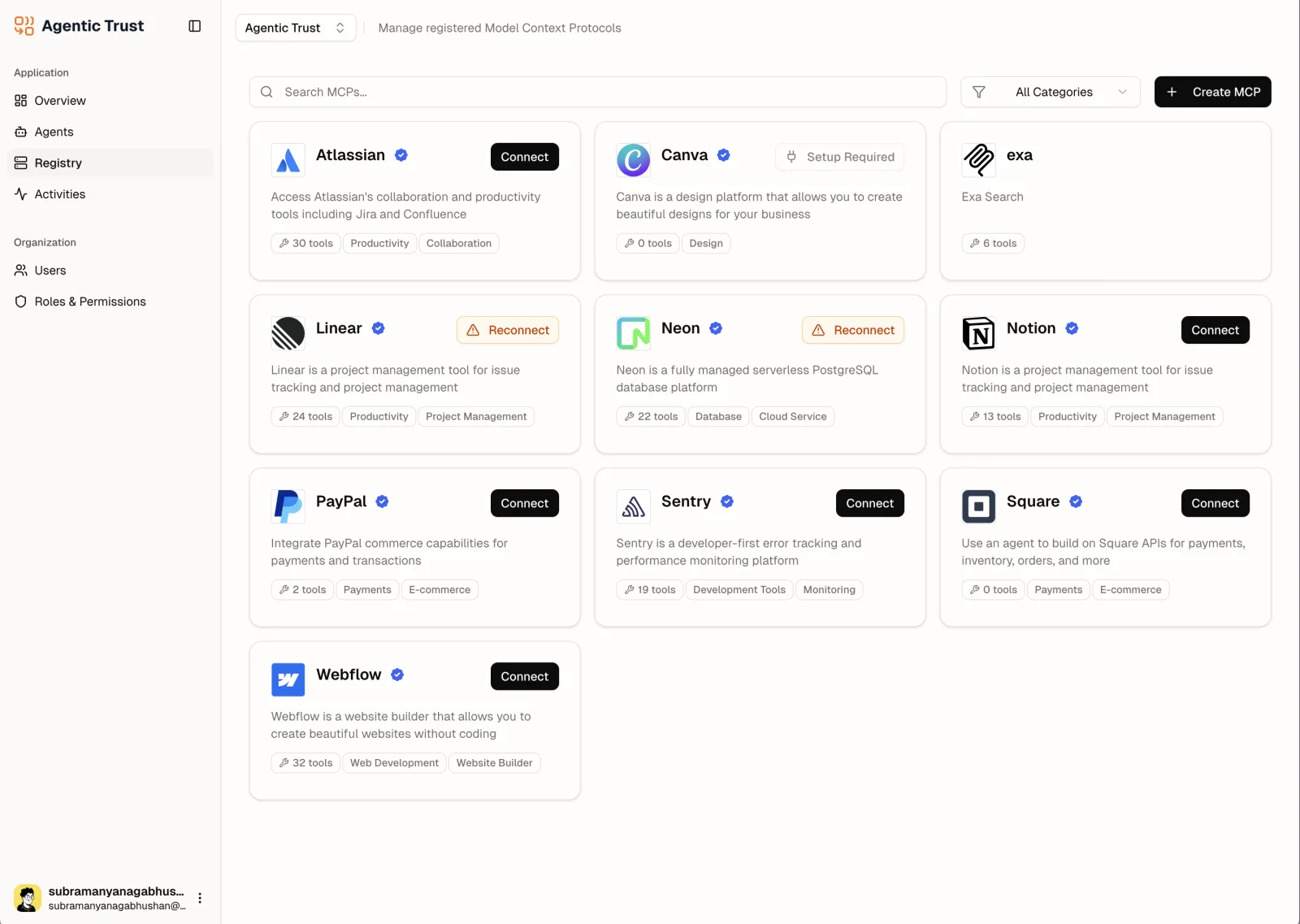Click the Neon verified badge
The width and height of the screenshot is (1300, 924).
coord(716,328)
